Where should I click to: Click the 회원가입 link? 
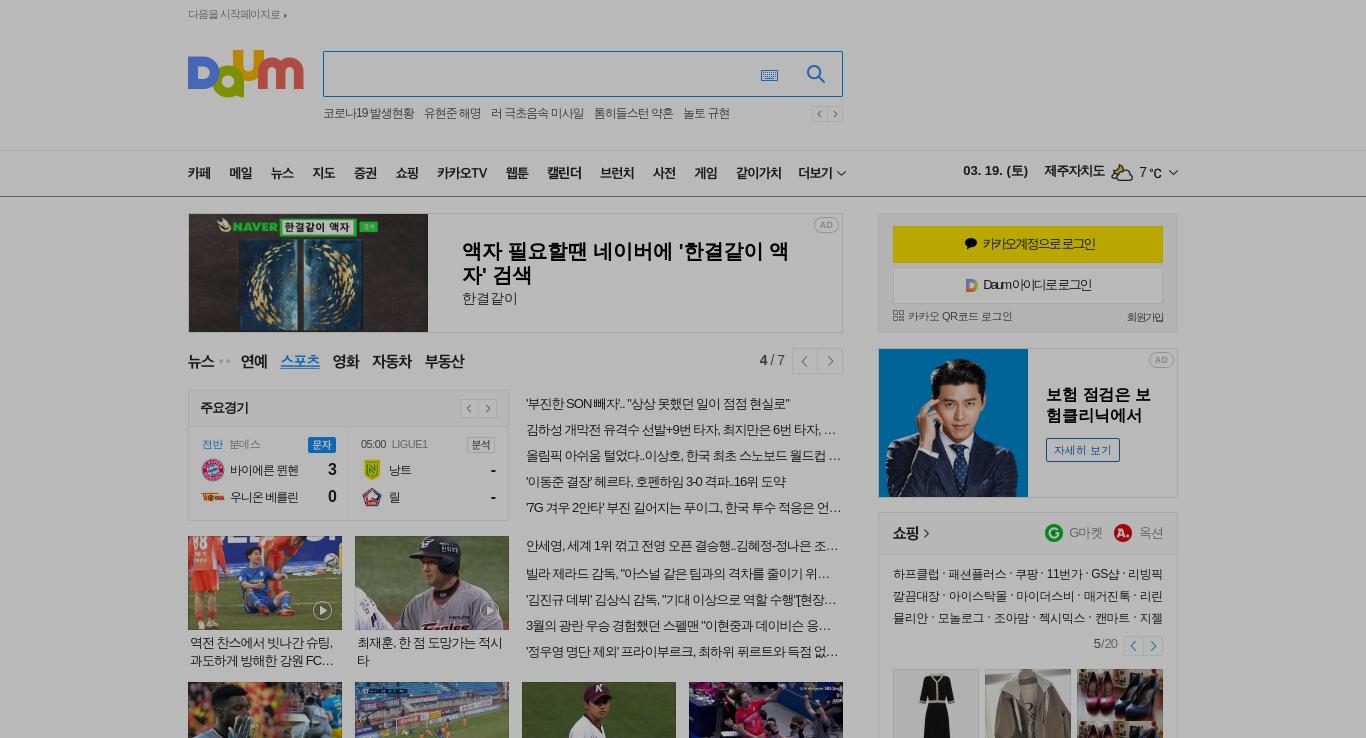pos(1145,317)
